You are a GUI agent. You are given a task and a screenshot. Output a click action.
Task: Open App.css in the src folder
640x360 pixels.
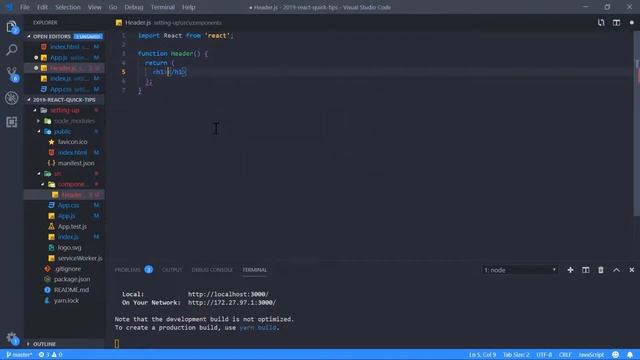(68, 205)
